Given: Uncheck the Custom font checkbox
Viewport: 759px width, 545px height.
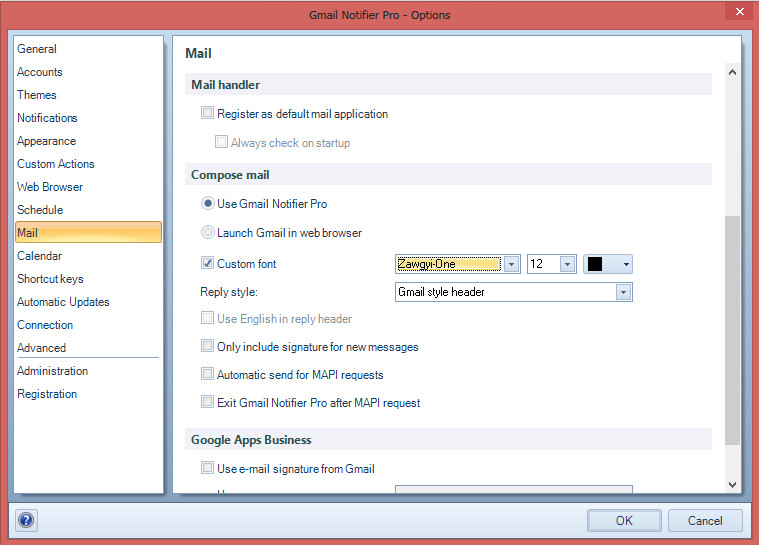Looking at the screenshot, I should [207, 263].
